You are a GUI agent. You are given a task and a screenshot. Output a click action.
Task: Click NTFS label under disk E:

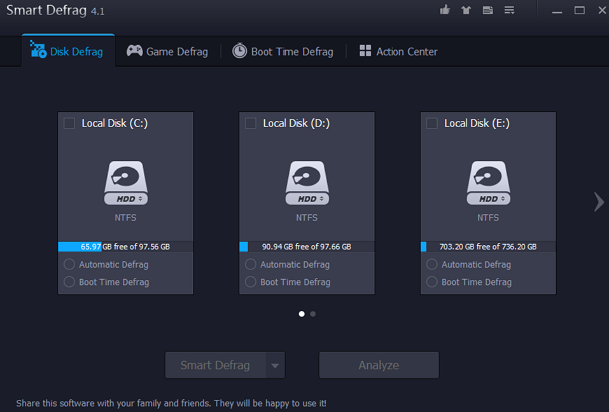coord(488,217)
